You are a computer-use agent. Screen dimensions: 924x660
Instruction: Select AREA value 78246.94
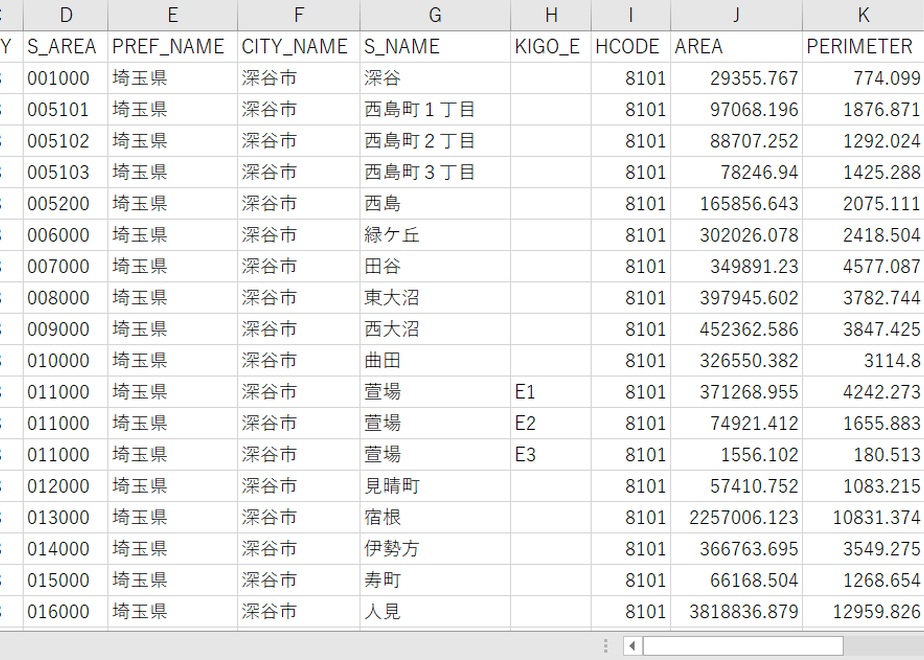coord(736,172)
